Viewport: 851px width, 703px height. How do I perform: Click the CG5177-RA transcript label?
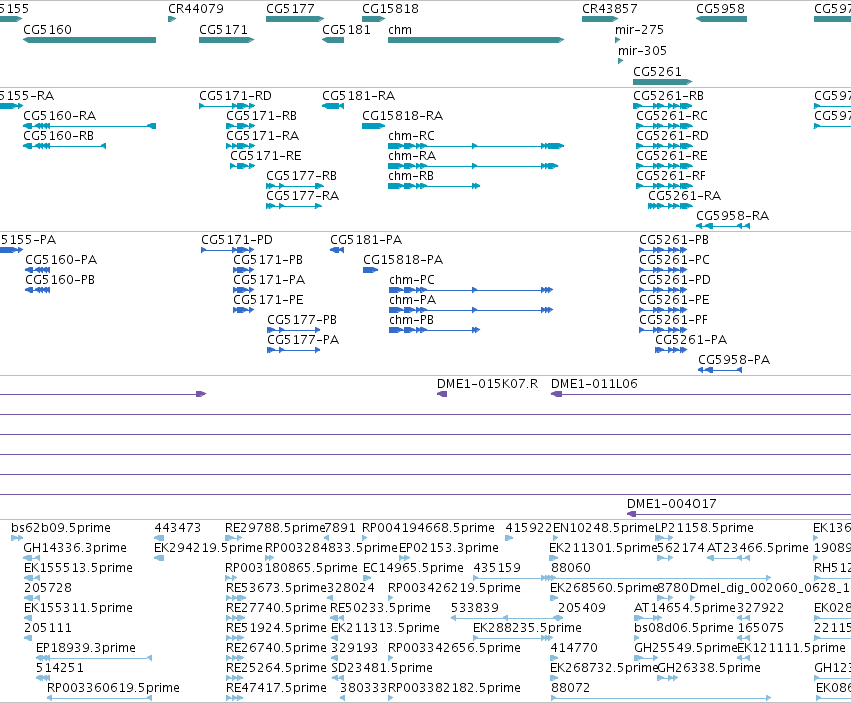302,196
